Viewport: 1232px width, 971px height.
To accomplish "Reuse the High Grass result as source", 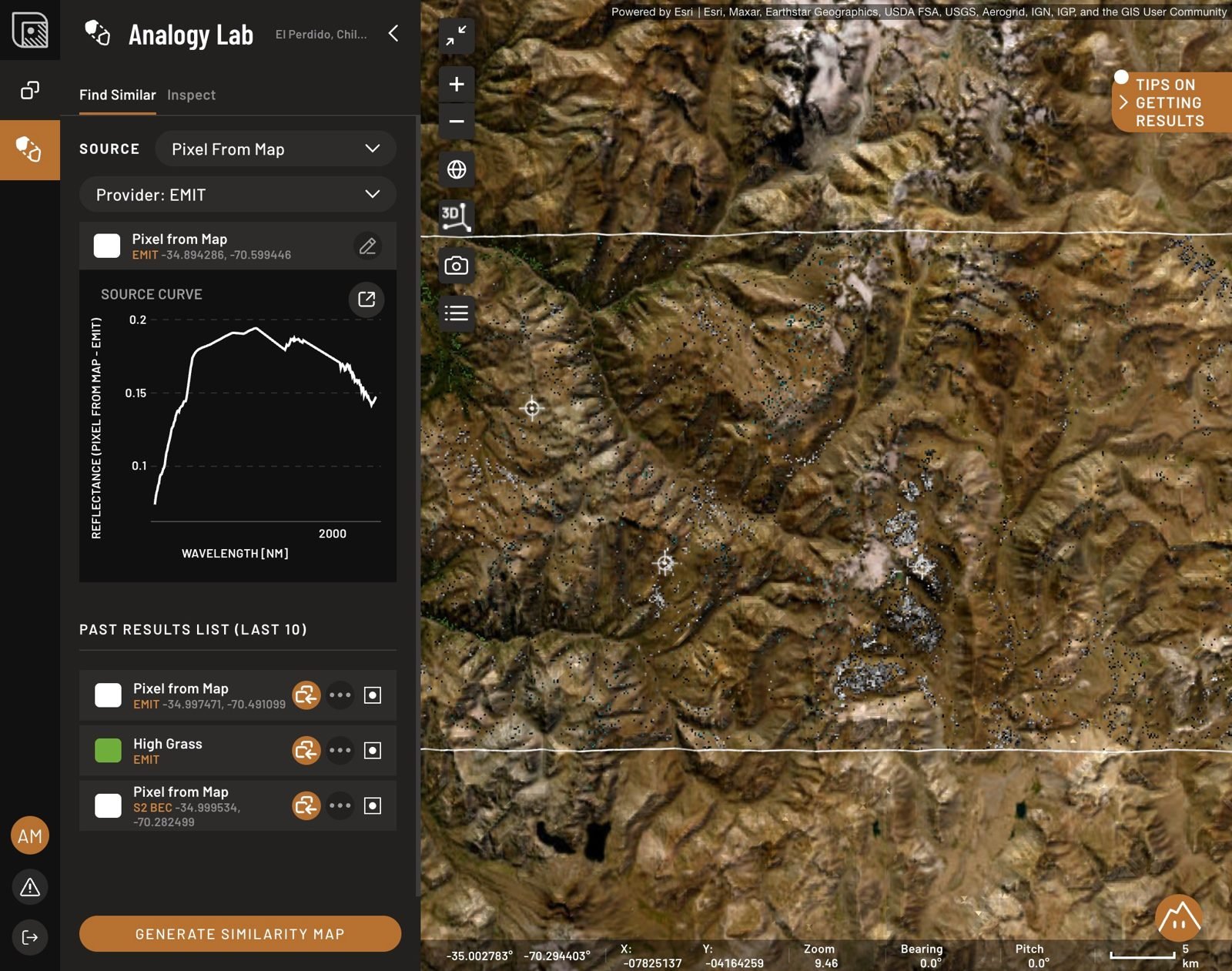I will pyautogui.click(x=306, y=750).
